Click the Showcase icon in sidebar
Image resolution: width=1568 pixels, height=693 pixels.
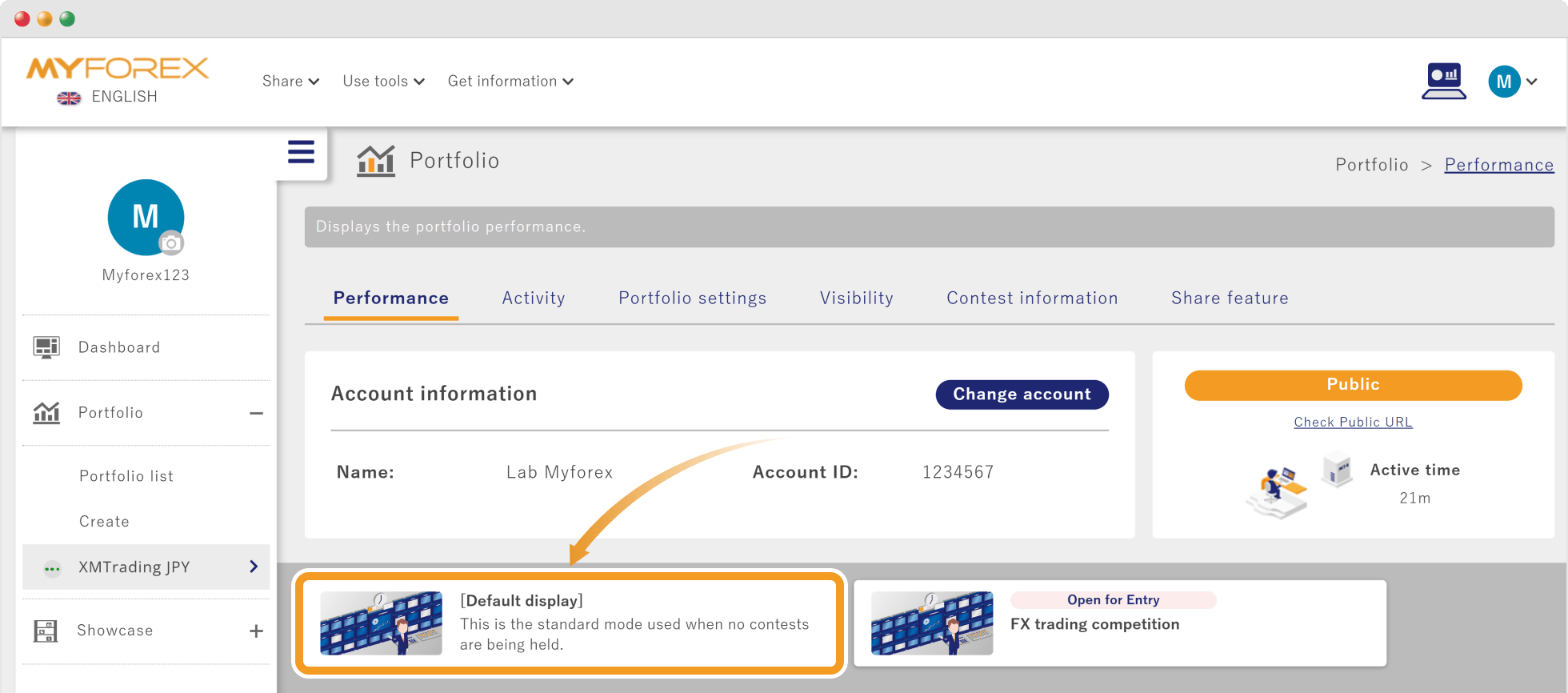(x=46, y=631)
